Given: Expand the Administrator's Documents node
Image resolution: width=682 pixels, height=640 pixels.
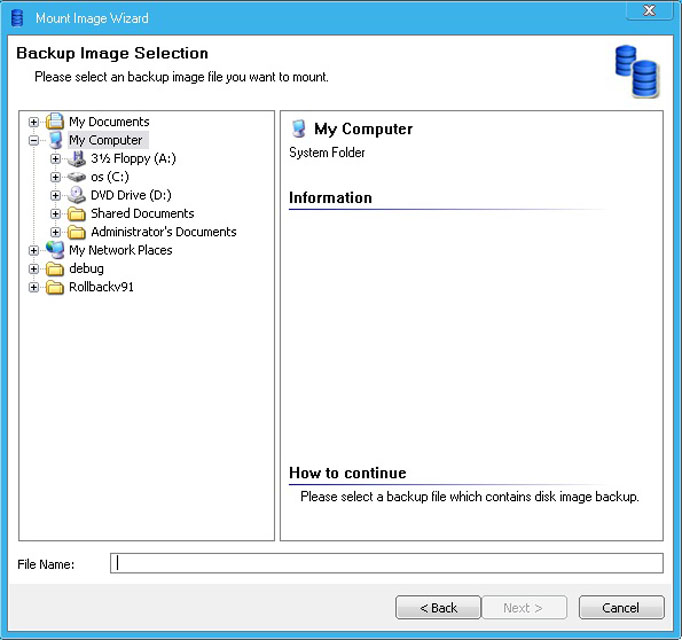Looking at the screenshot, I should [x=55, y=232].
